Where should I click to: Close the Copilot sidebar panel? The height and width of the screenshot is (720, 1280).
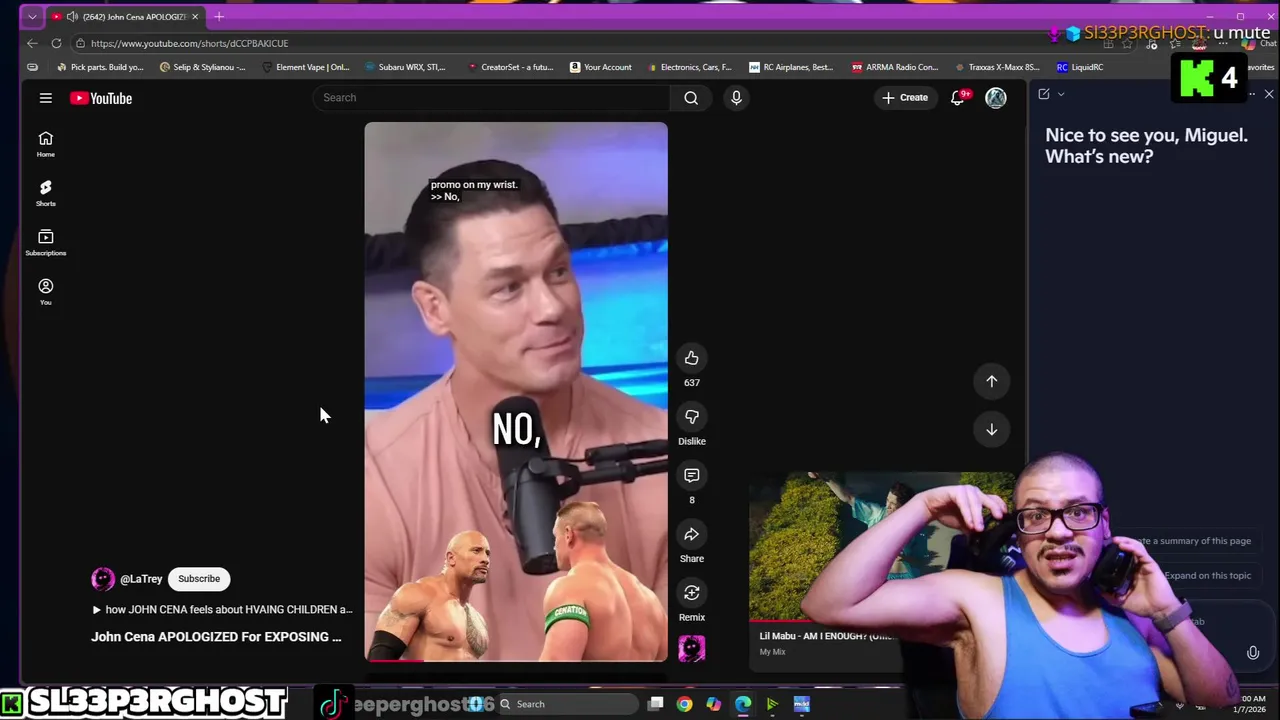(1269, 94)
